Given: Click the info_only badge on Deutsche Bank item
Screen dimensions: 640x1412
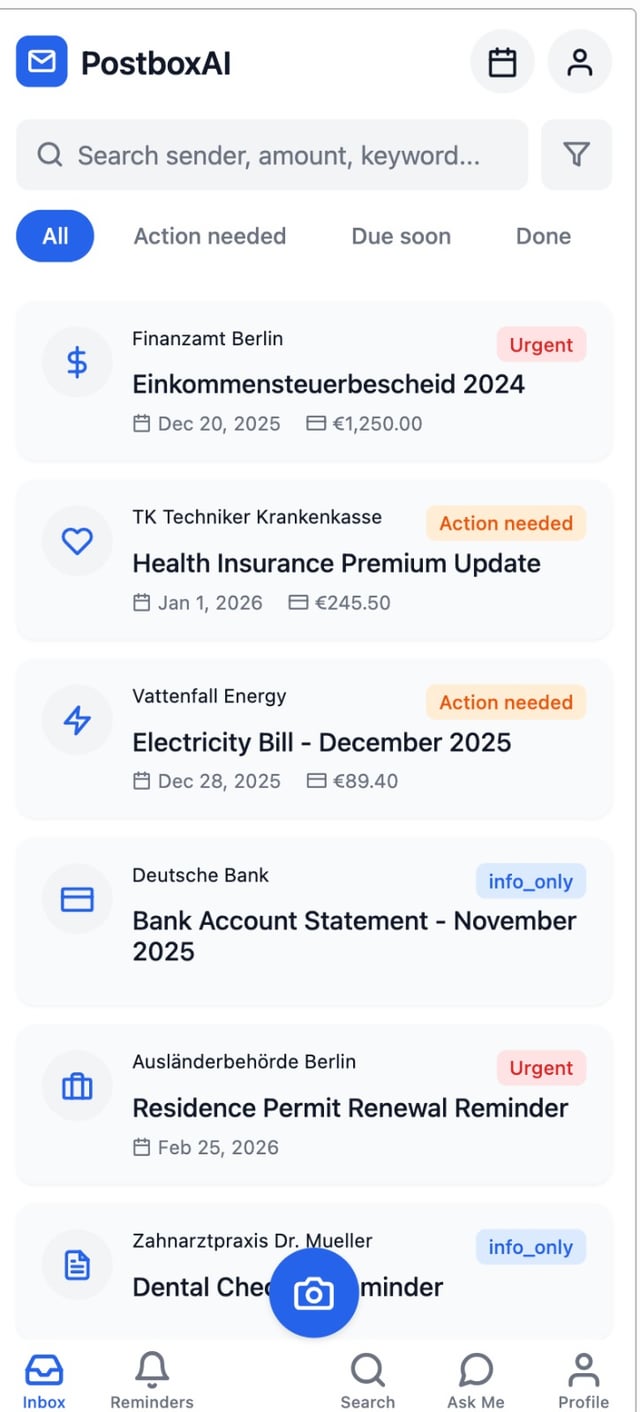Looking at the screenshot, I should [x=530, y=882].
